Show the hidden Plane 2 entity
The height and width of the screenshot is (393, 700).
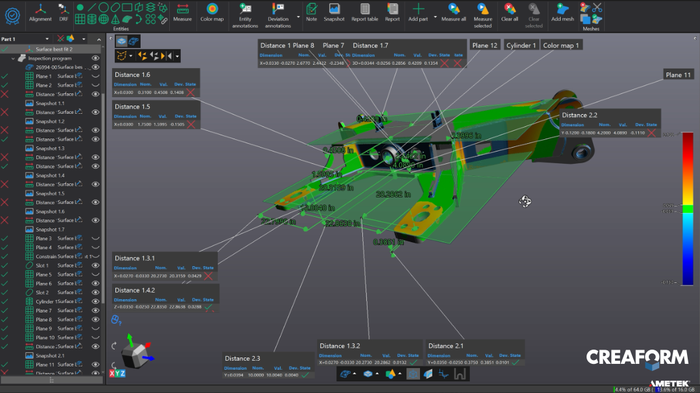[x=96, y=85]
